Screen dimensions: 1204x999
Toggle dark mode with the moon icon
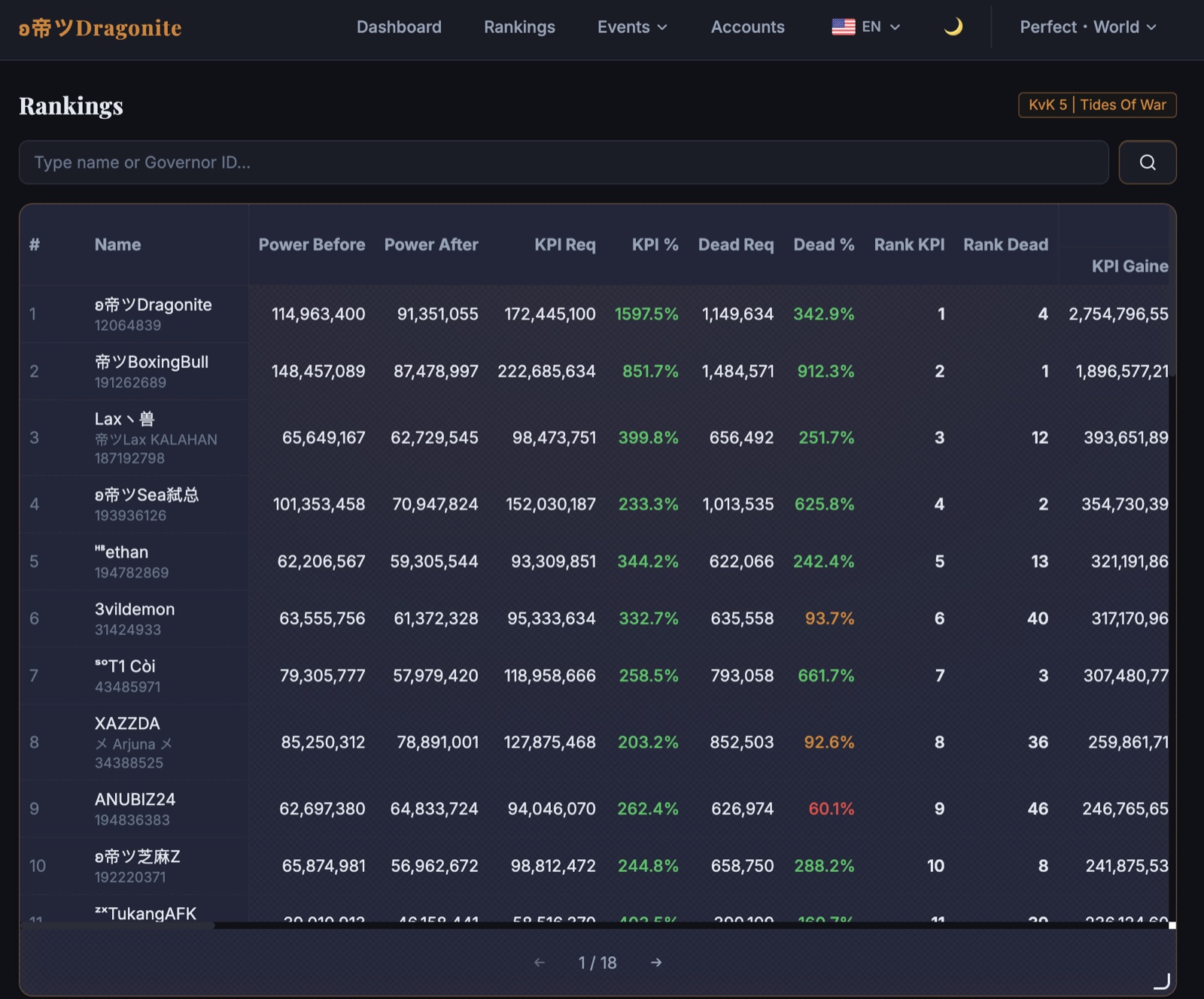953,27
